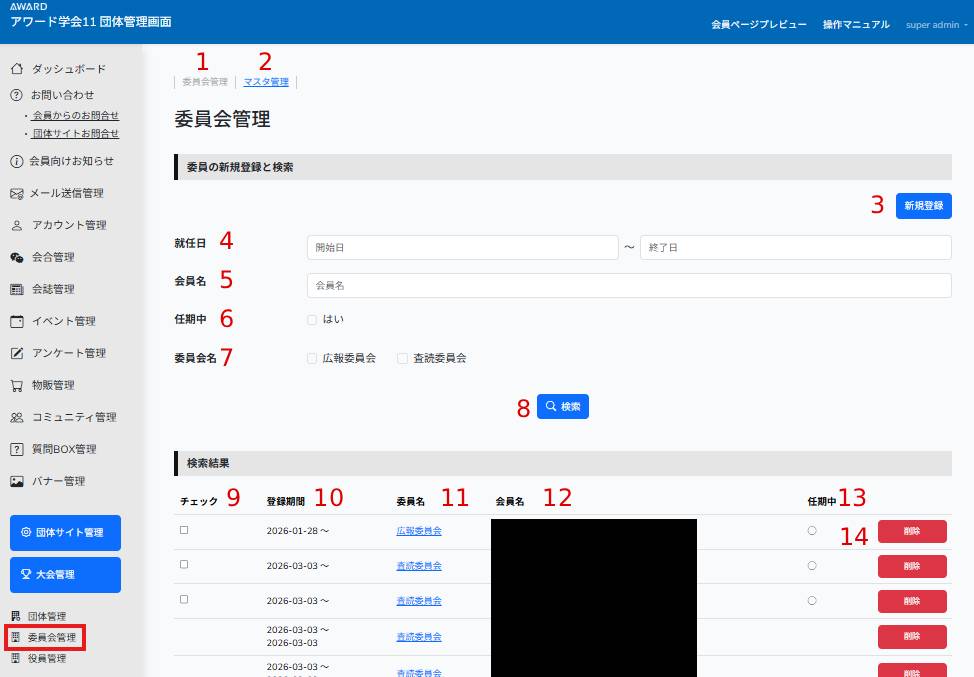Open the 広報委員会 link in results
This screenshot has width=974, height=677.
click(419, 531)
